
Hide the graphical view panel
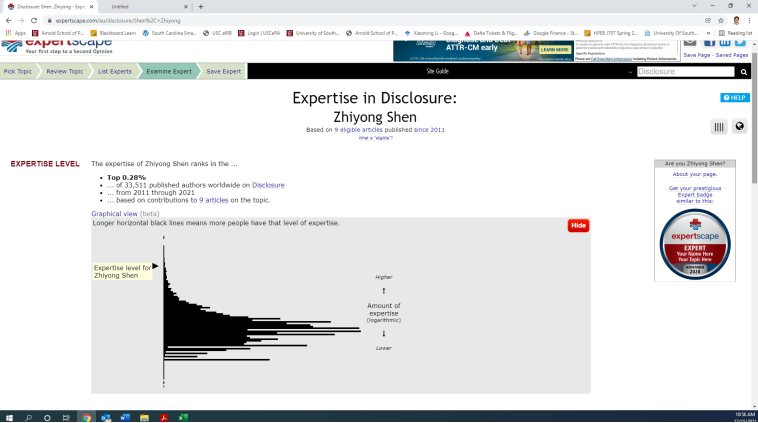click(578, 225)
